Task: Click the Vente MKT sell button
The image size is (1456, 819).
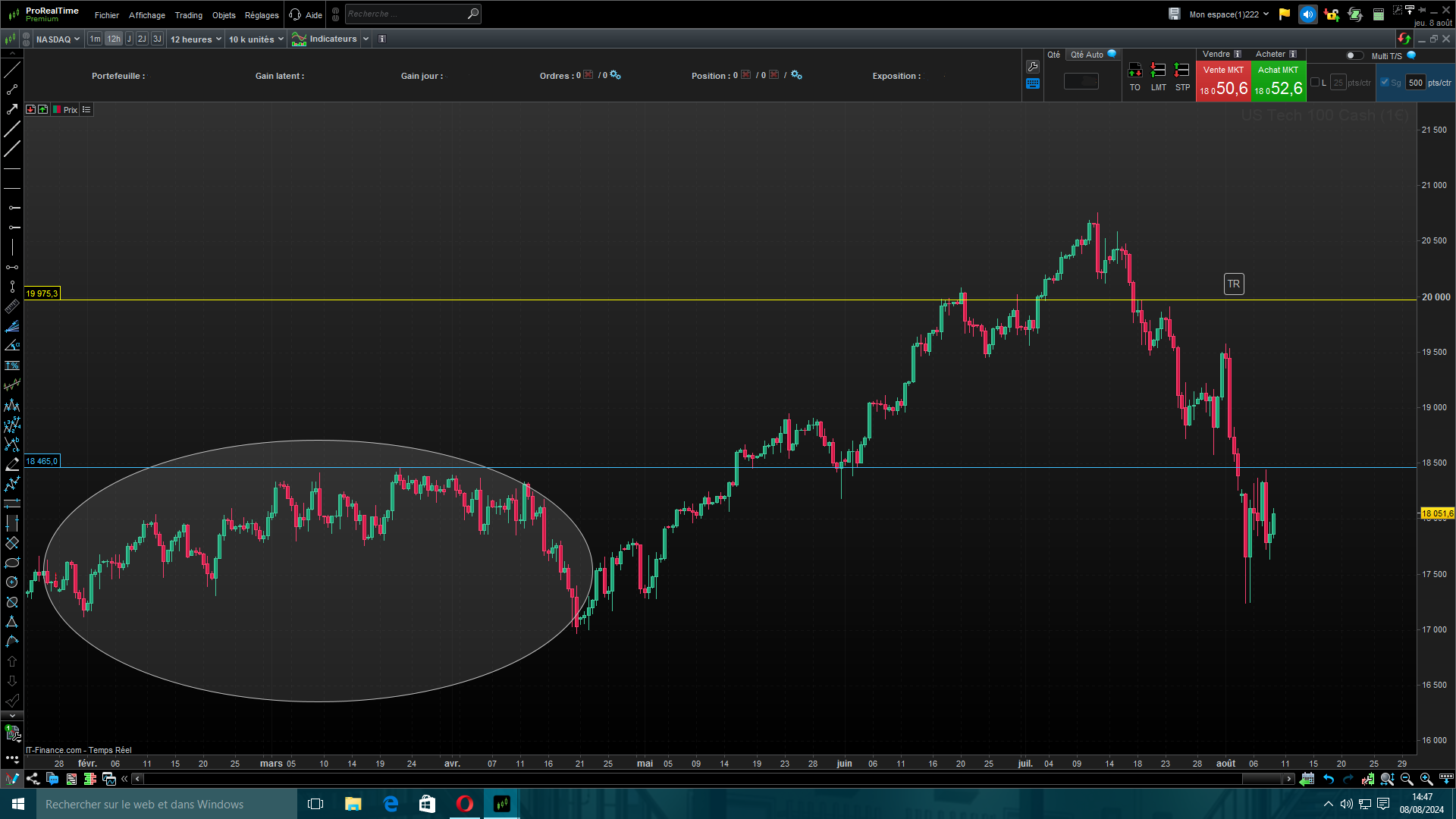Action: point(1222,82)
